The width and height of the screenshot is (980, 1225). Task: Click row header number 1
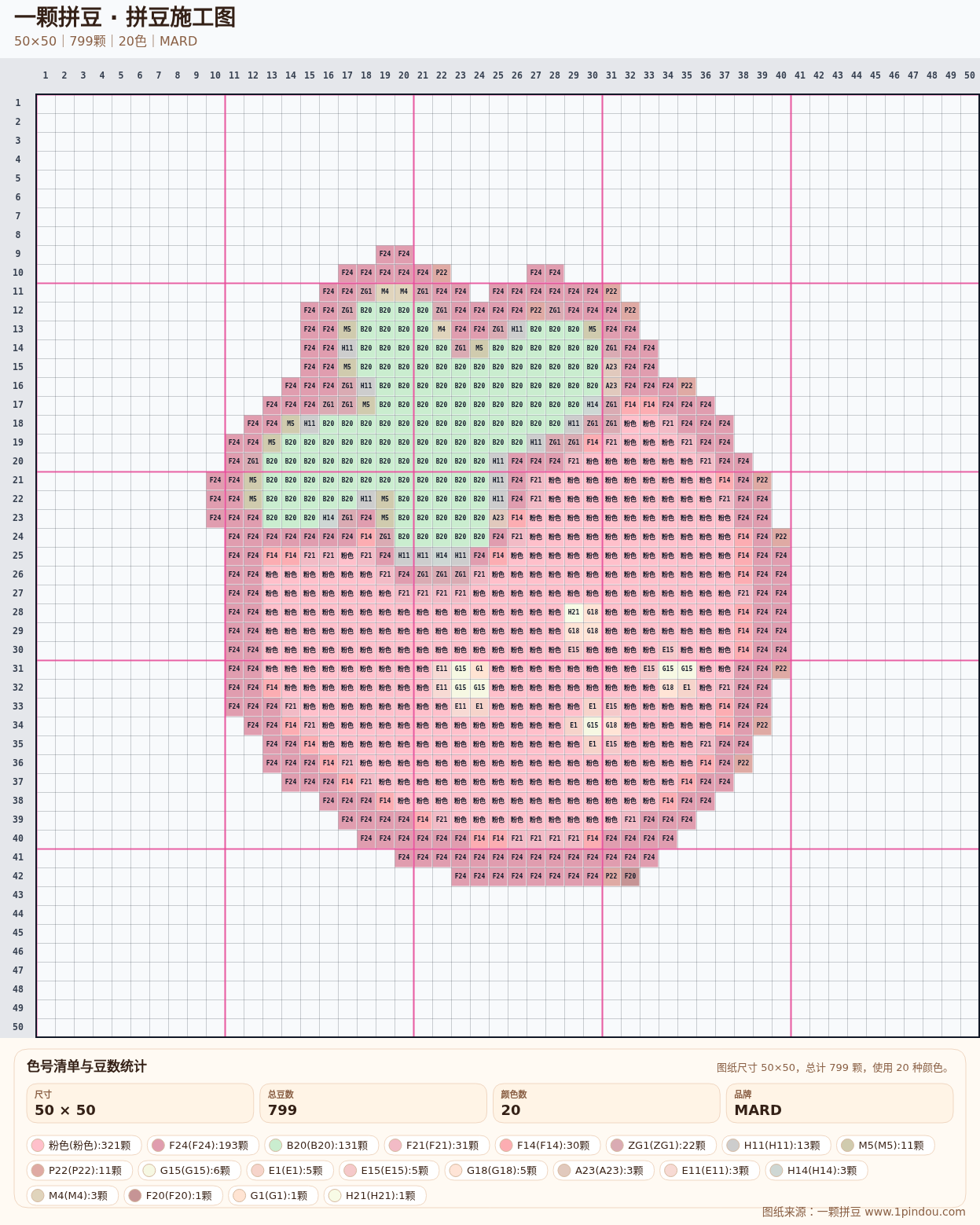point(17,103)
